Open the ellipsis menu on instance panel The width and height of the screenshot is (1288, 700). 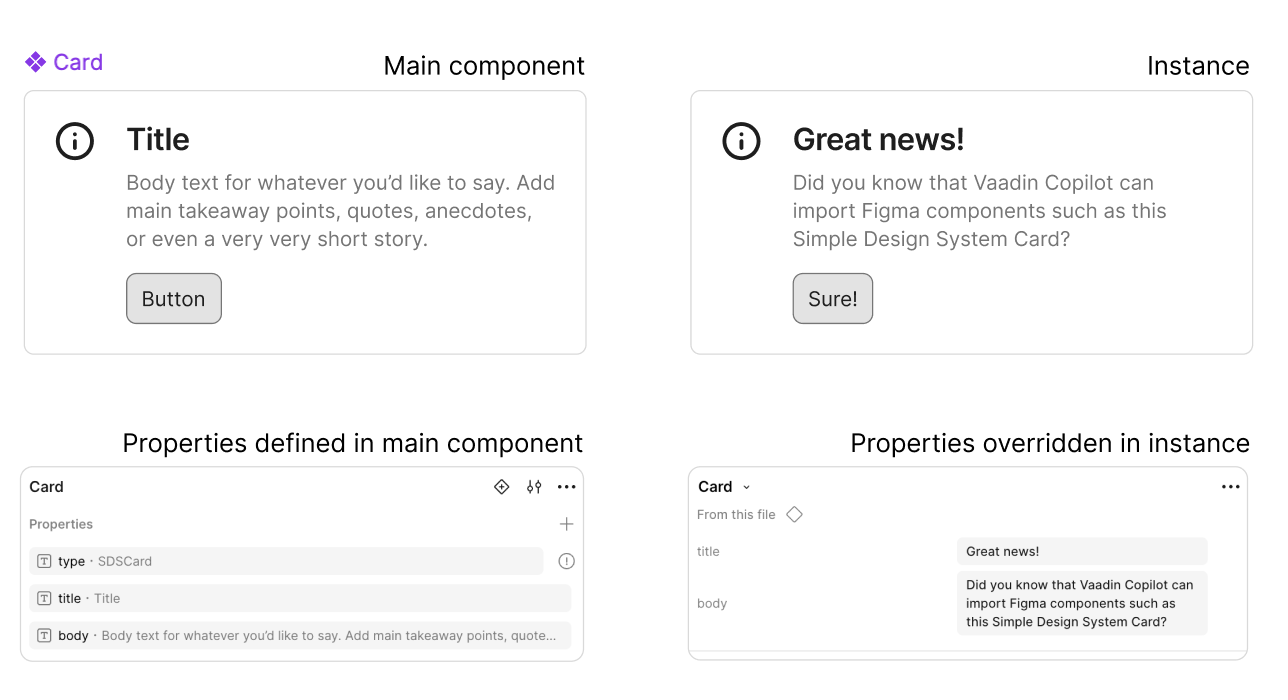tap(1230, 487)
